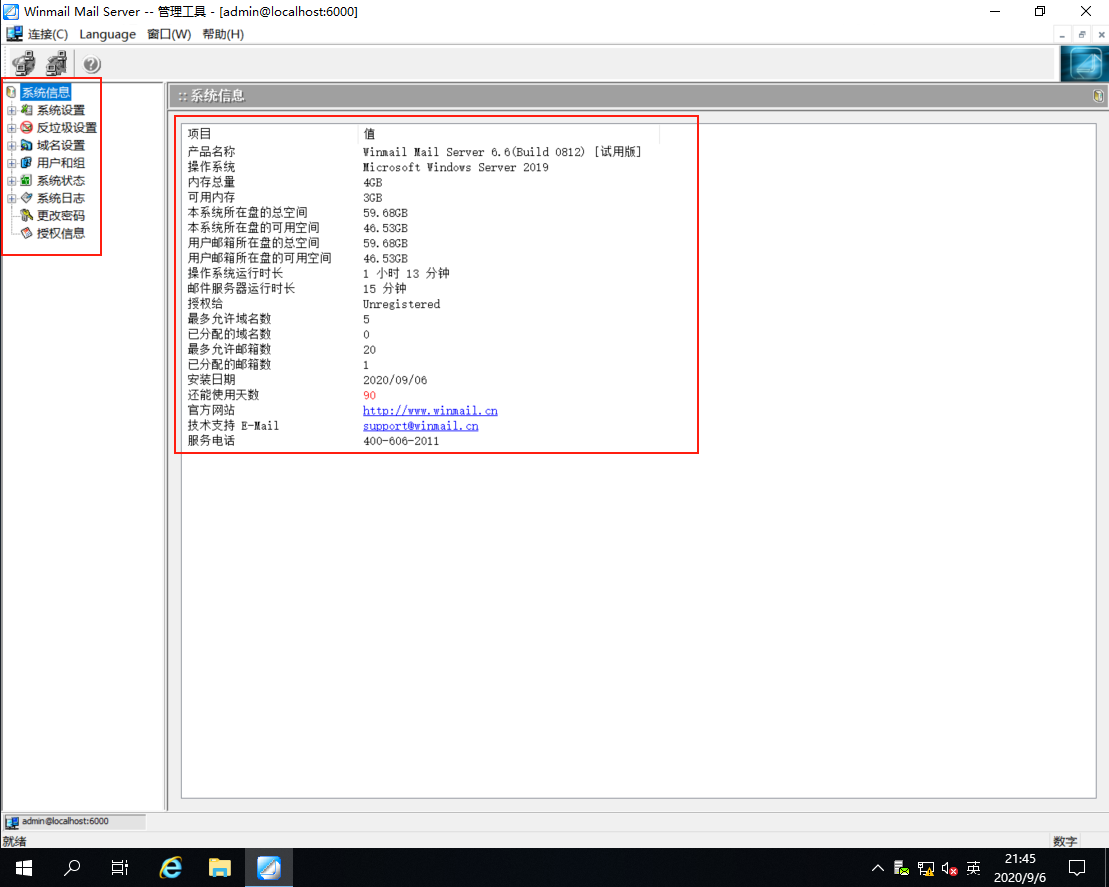Screen dimensions: 1109x887
Task: Minimize the inner MDI child window
Action: (x=1062, y=35)
